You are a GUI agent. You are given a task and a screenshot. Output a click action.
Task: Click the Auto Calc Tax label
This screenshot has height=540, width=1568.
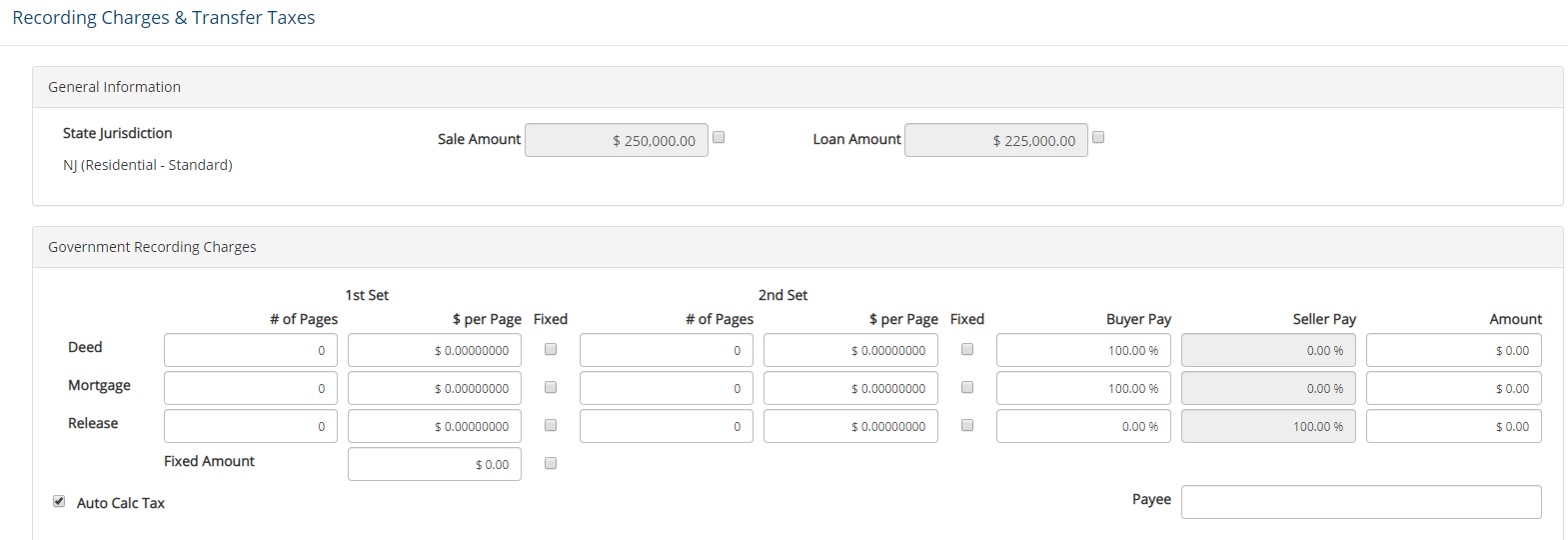pos(121,503)
